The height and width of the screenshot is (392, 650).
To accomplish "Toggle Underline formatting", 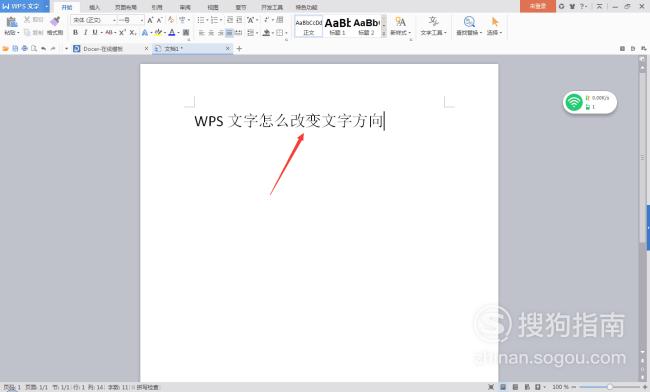I will coord(95,32).
